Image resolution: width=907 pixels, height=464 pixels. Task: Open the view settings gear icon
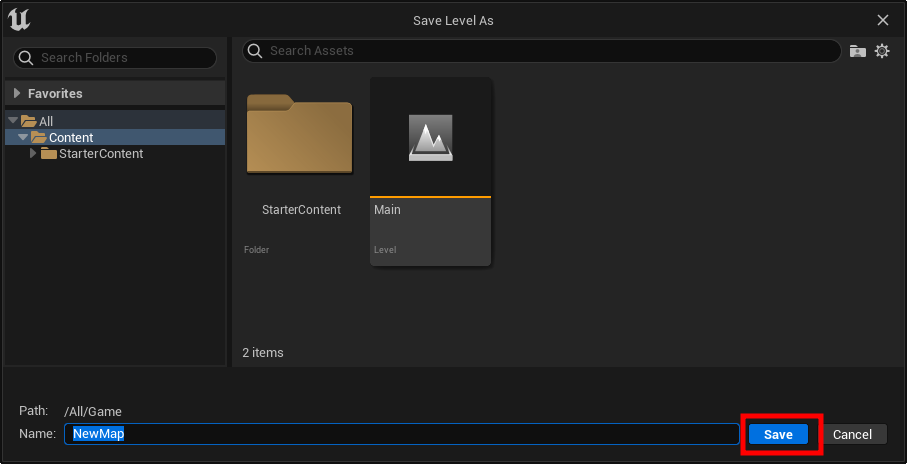coord(882,51)
